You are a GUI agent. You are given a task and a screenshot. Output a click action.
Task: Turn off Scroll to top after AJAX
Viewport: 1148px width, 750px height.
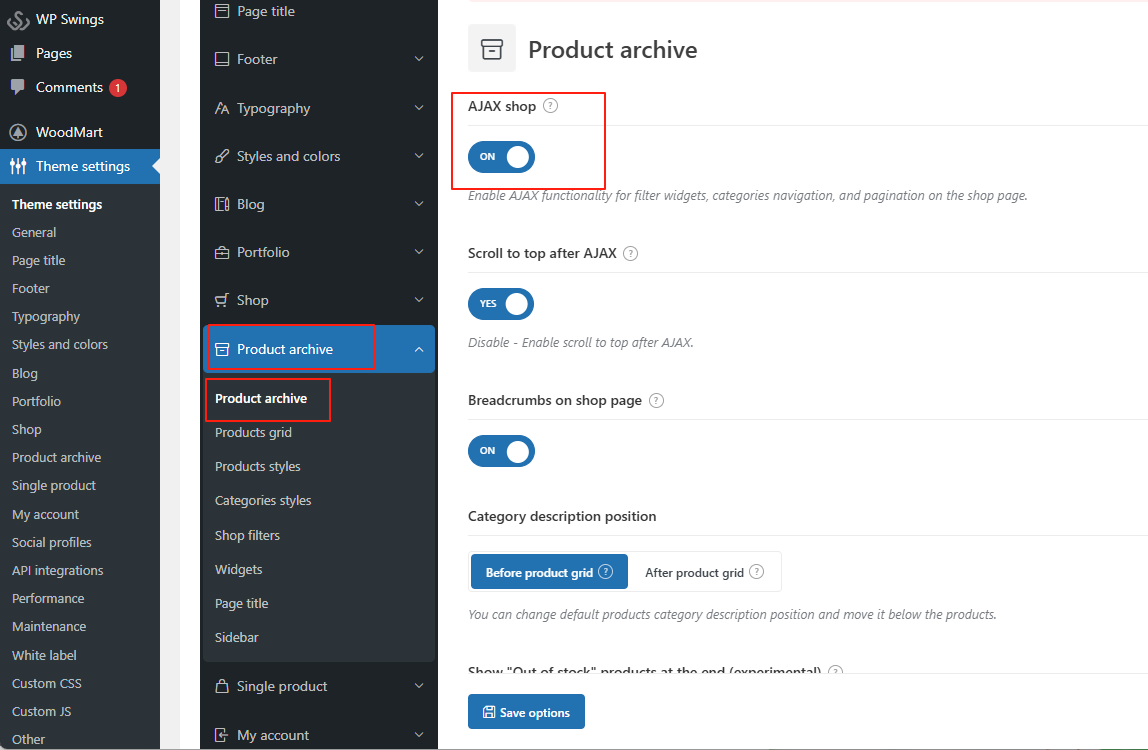(x=501, y=304)
